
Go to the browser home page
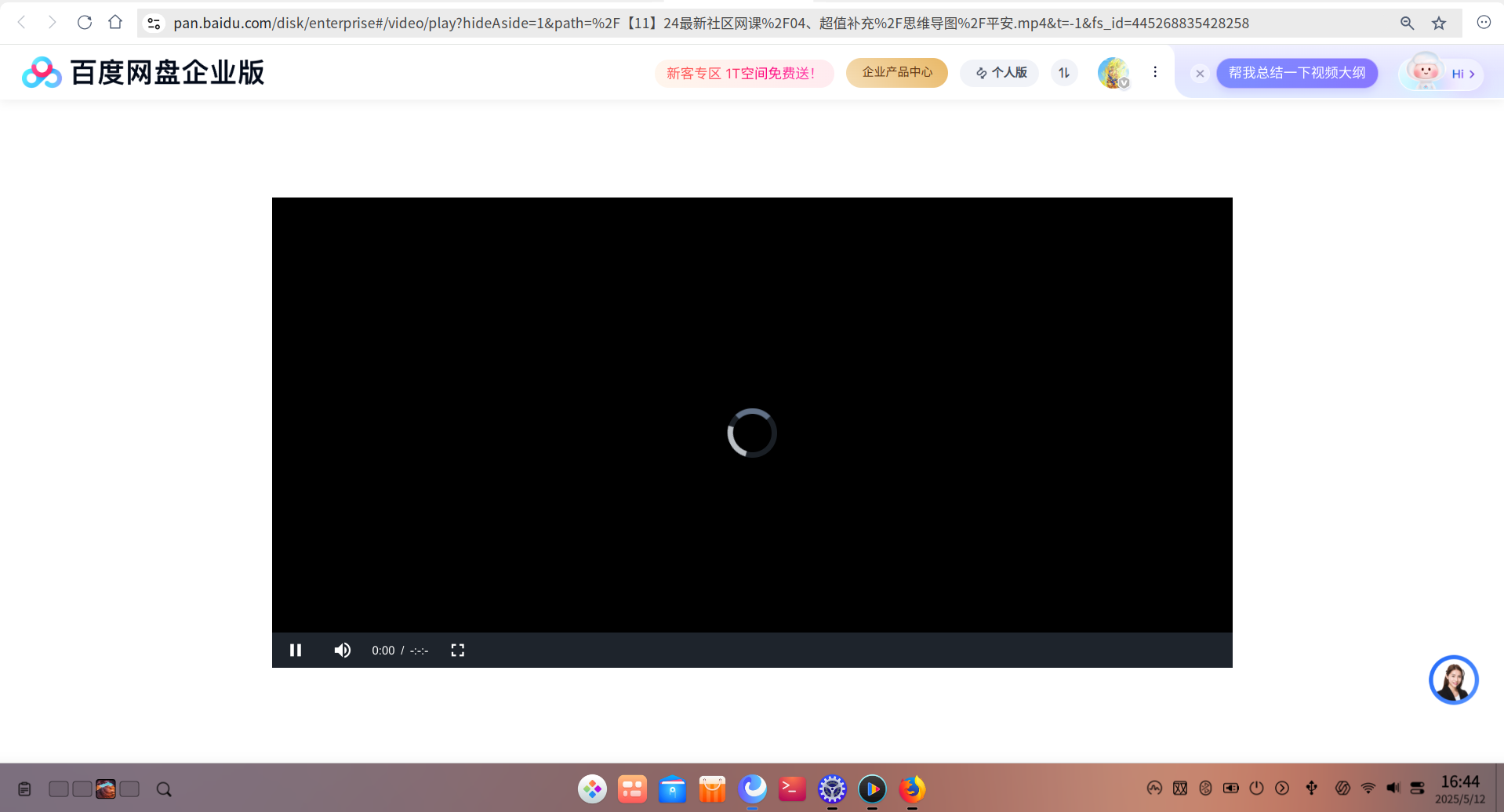[115, 23]
